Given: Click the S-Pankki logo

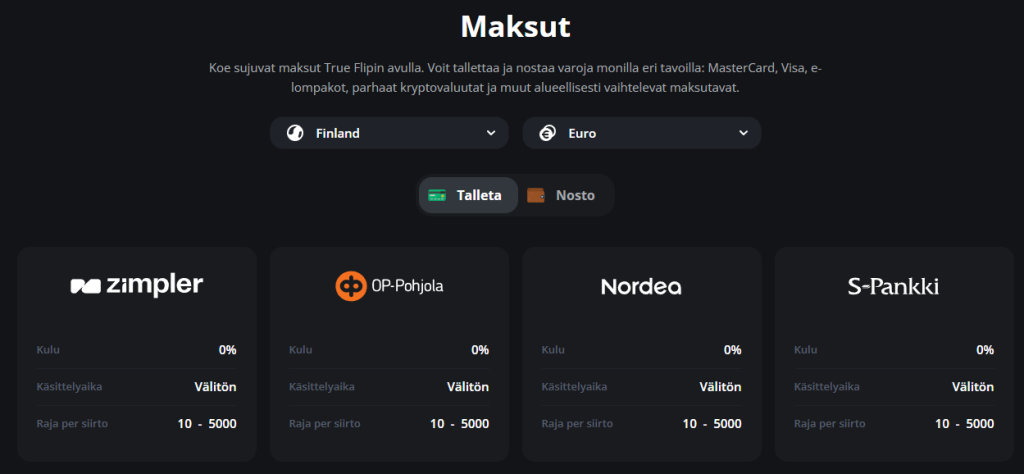Looking at the screenshot, I should tap(893, 287).
